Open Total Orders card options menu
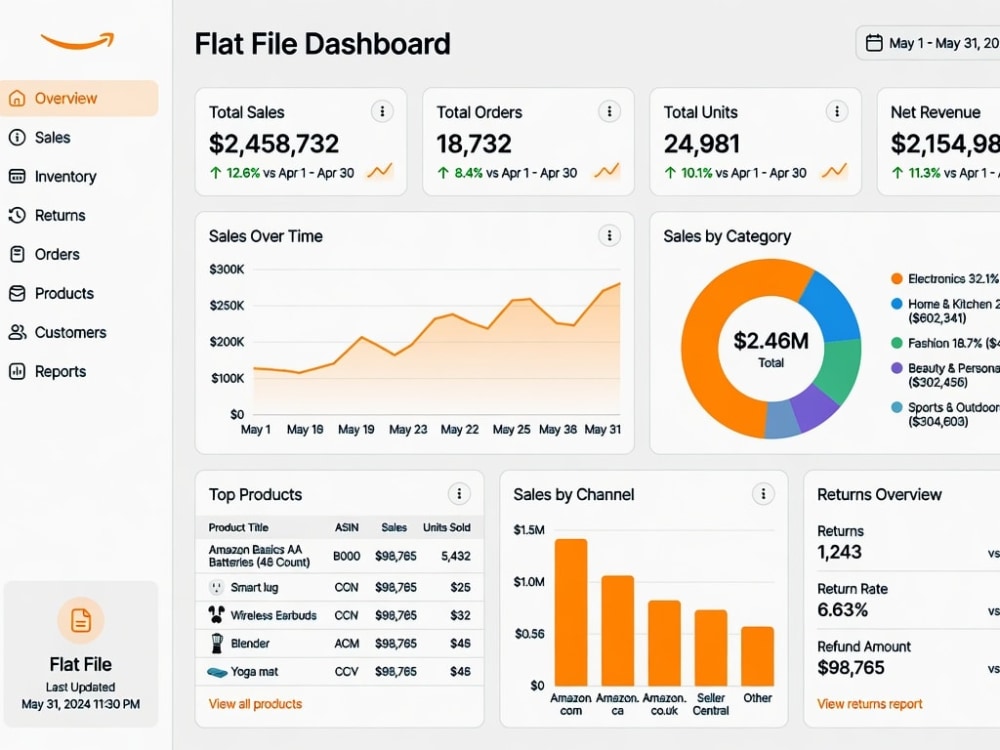The width and height of the screenshot is (1000, 750). coord(609,112)
